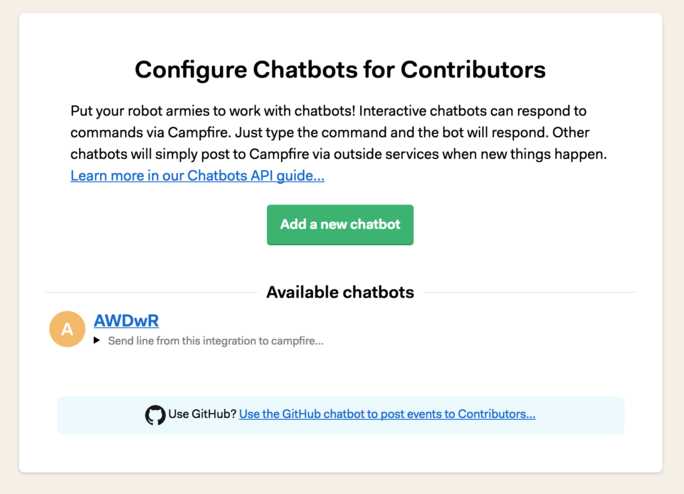Click the empty right side of the light-blue GitHub banner
Screen dimensions: 684x494
coord(580,415)
